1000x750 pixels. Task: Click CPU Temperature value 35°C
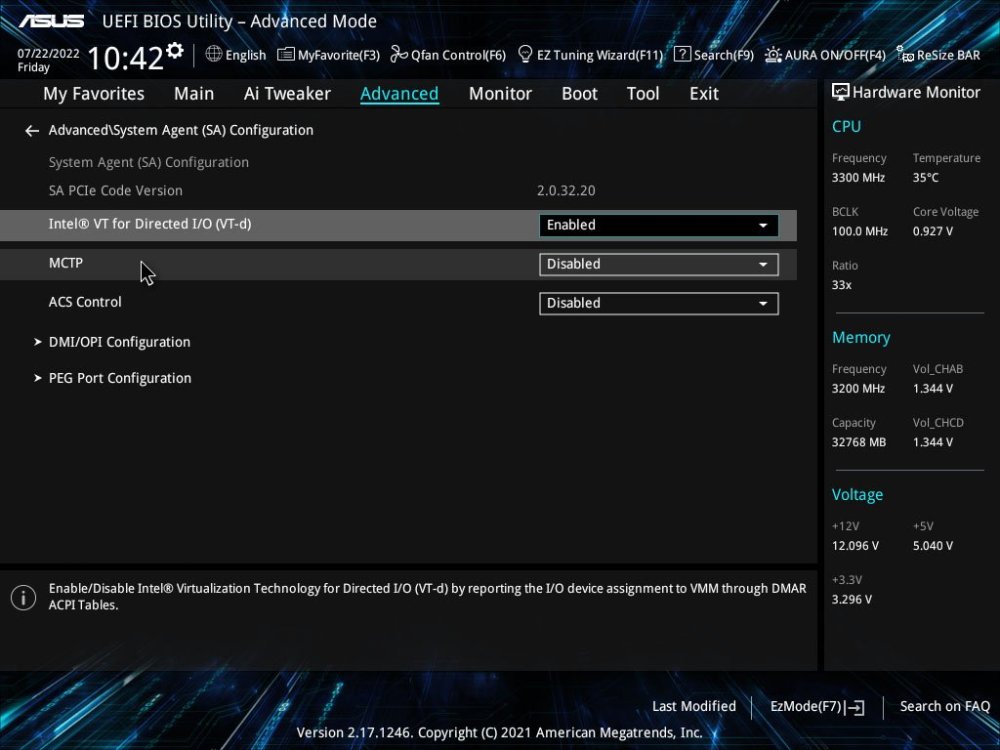coord(925,178)
